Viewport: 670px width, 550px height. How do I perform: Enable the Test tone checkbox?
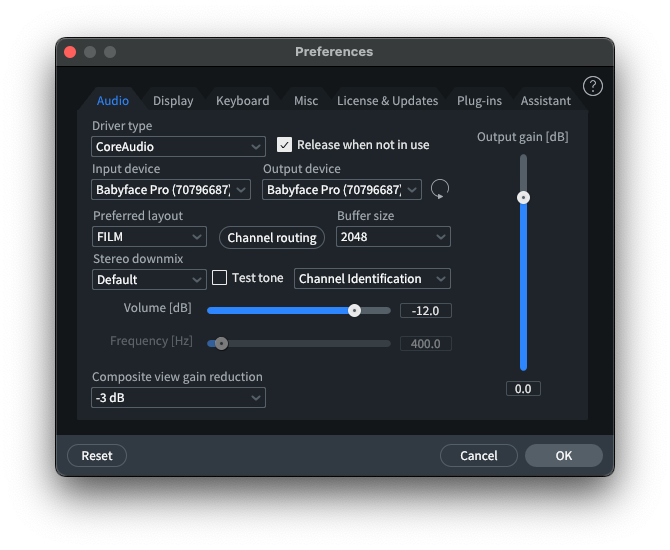click(220, 278)
